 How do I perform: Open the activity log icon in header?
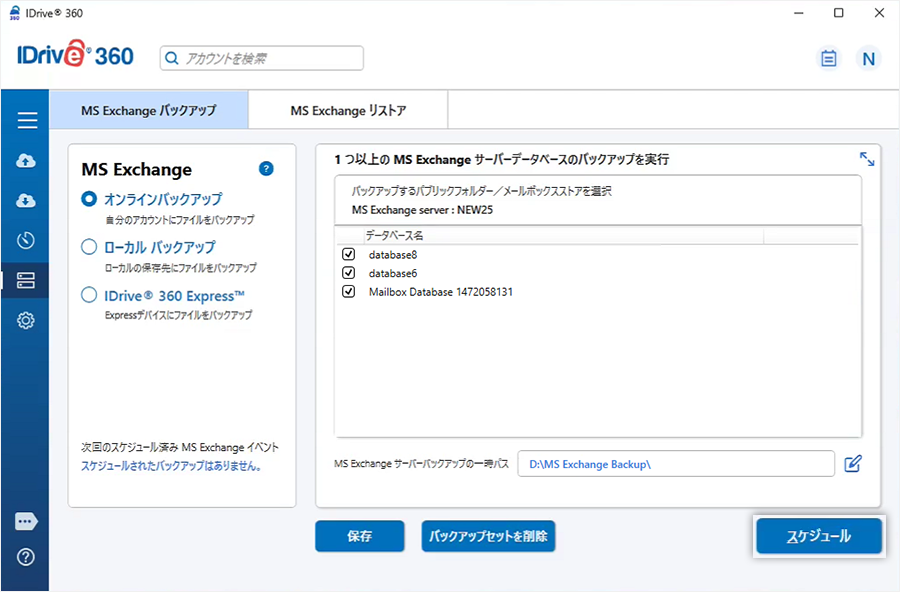[x=828, y=59]
